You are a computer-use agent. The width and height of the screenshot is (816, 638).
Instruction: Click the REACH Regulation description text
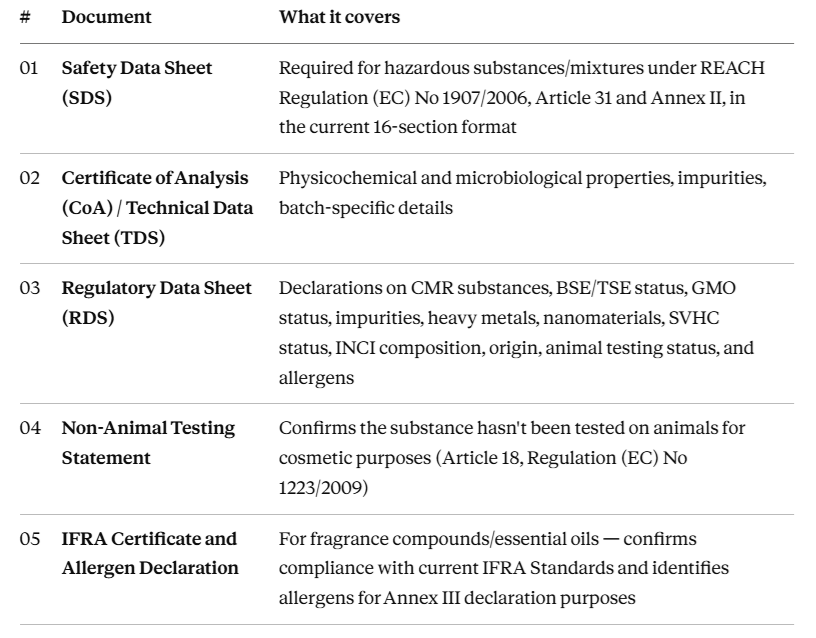click(522, 97)
